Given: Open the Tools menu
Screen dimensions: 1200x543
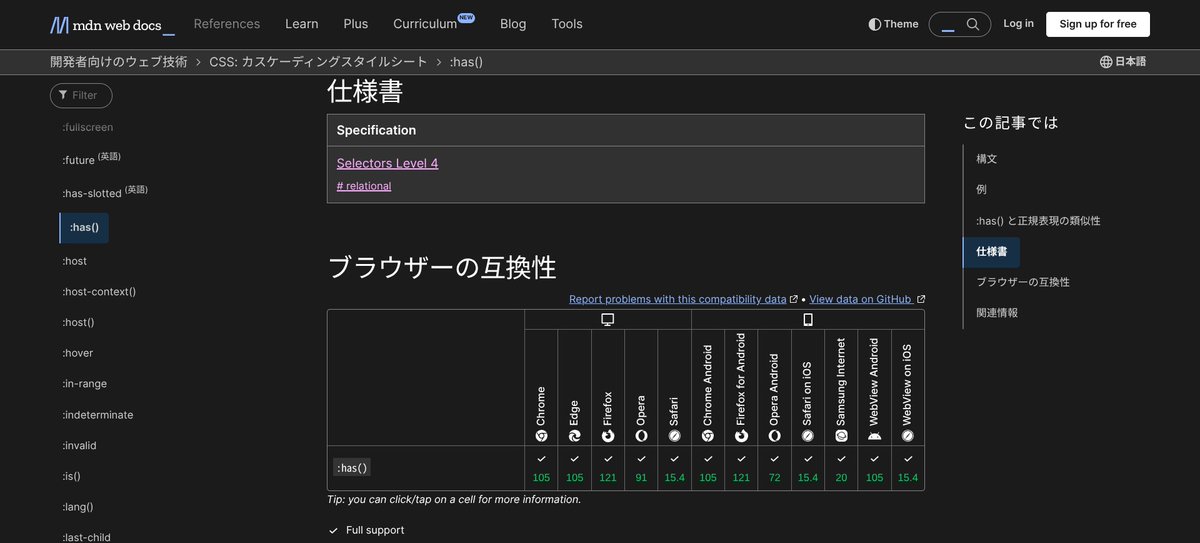Looking at the screenshot, I should click(x=567, y=24).
